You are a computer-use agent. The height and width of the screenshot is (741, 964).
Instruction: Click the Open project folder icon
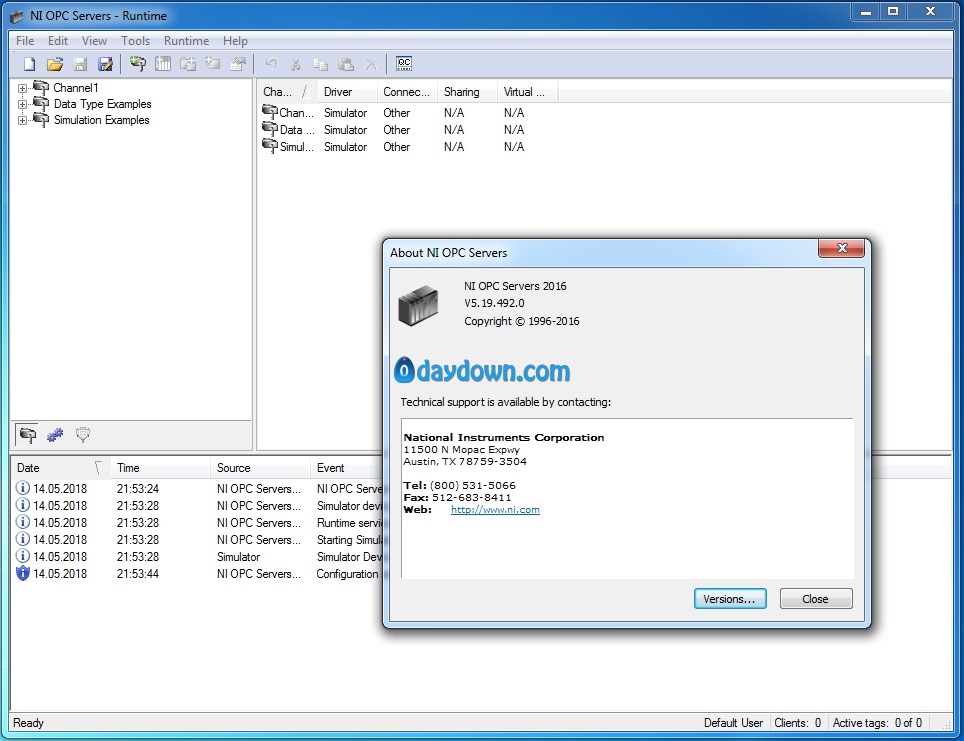55,64
